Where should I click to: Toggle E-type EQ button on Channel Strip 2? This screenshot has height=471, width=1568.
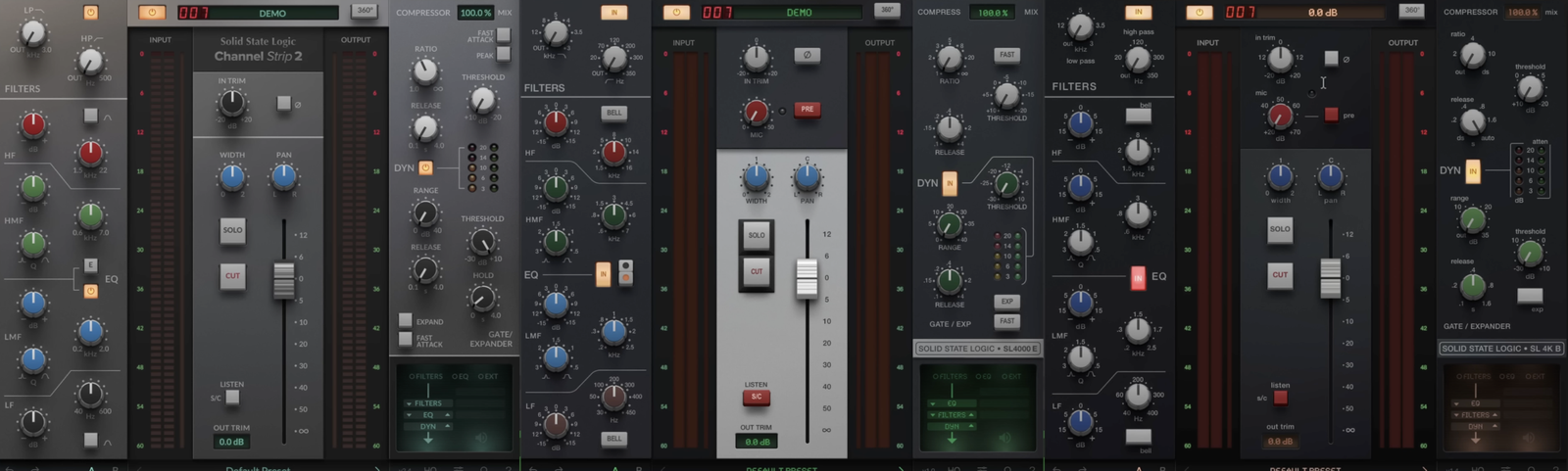90,265
